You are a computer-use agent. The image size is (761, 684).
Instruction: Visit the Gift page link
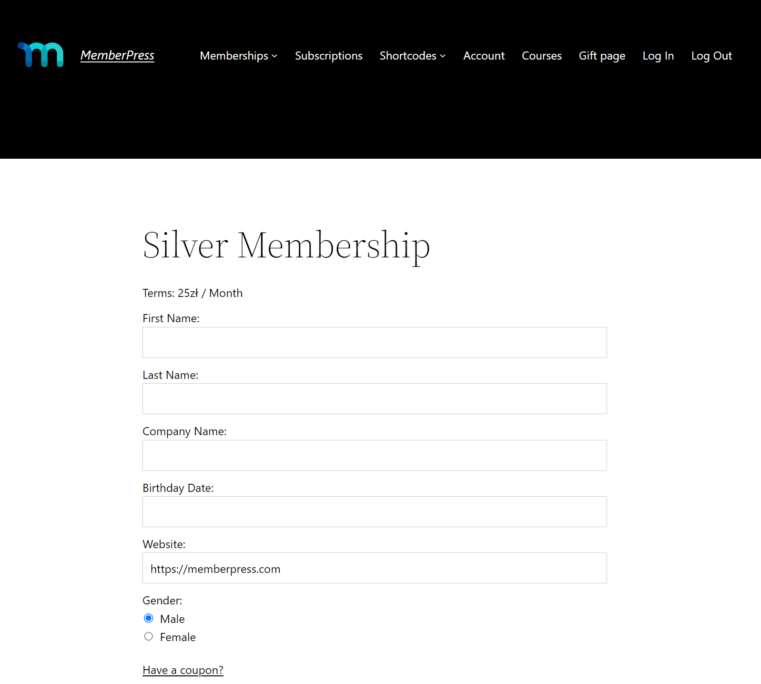pos(602,56)
